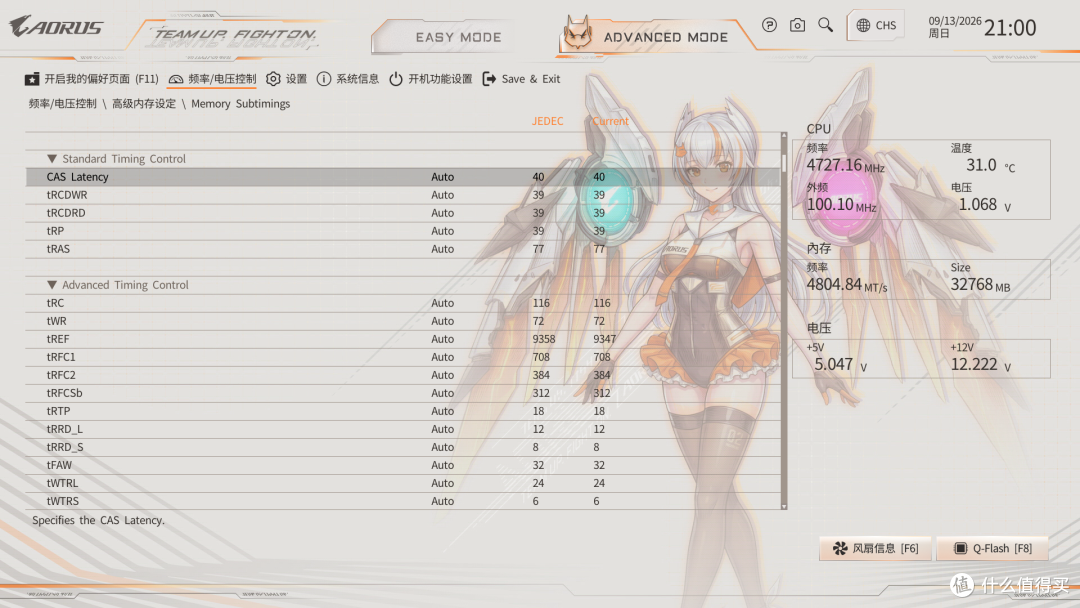This screenshot has height=608, width=1080.
Task: Click the tRRD_L row label
Action: click(x=64, y=429)
